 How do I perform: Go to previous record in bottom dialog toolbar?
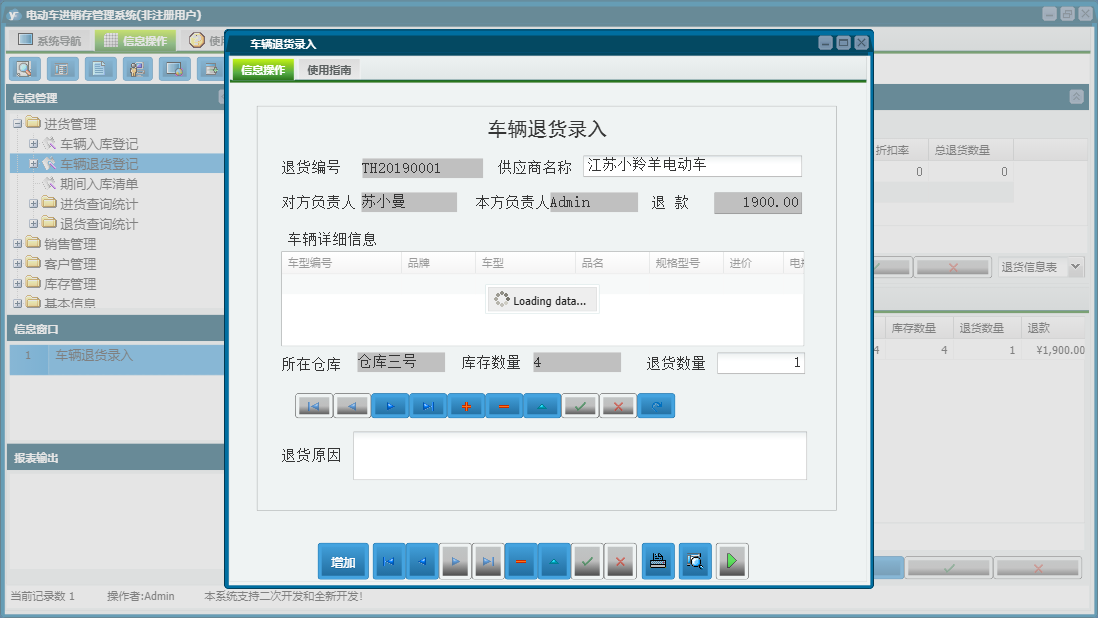[422, 561]
